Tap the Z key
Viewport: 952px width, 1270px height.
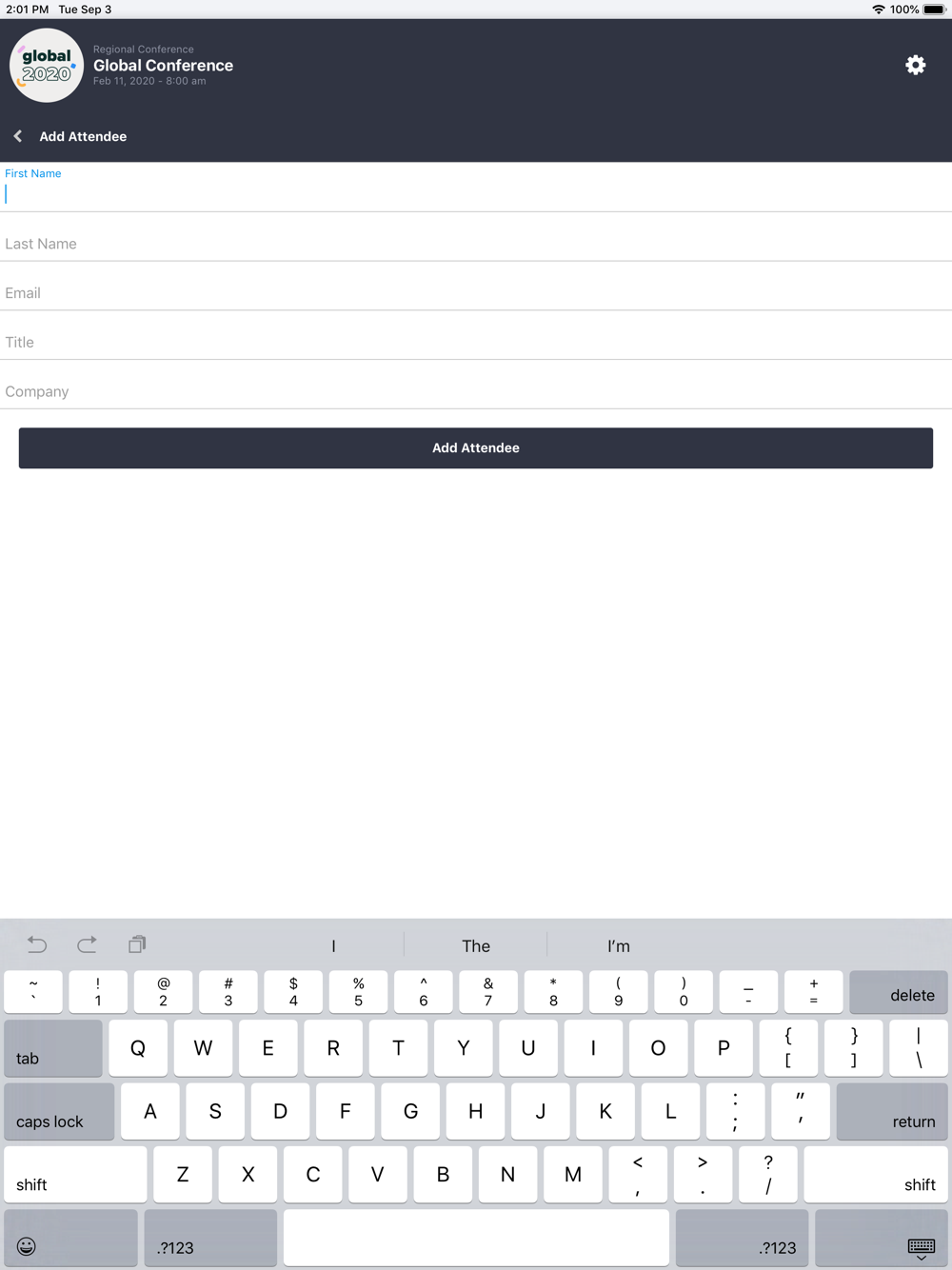pos(183,1174)
